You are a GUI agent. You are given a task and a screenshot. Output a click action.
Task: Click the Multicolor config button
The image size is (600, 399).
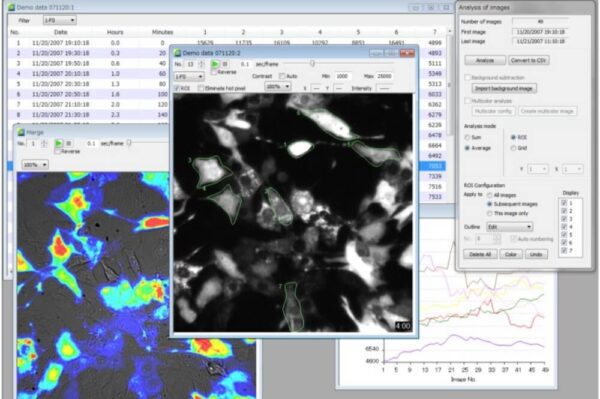(493, 111)
